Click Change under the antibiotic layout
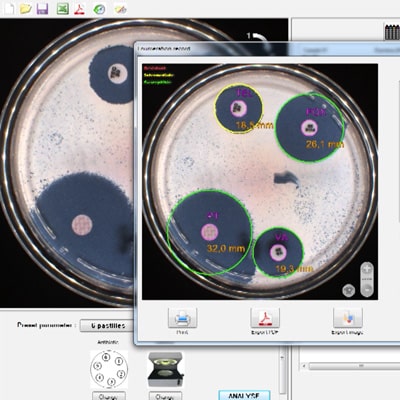Image resolution: width=400 pixels, height=400 pixels. coord(109,396)
